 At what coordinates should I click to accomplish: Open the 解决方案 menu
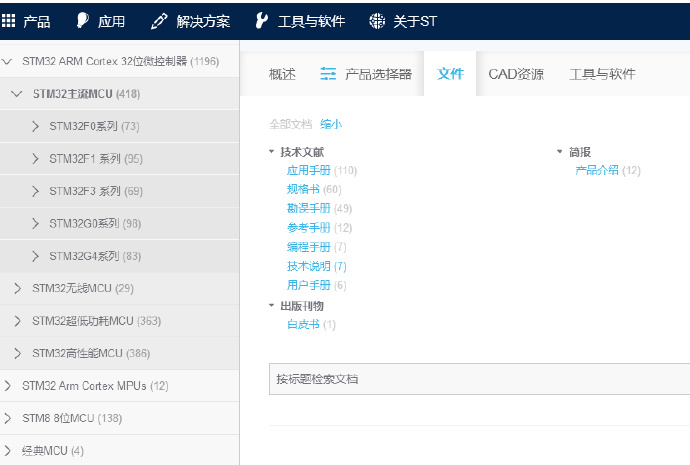(203, 21)
